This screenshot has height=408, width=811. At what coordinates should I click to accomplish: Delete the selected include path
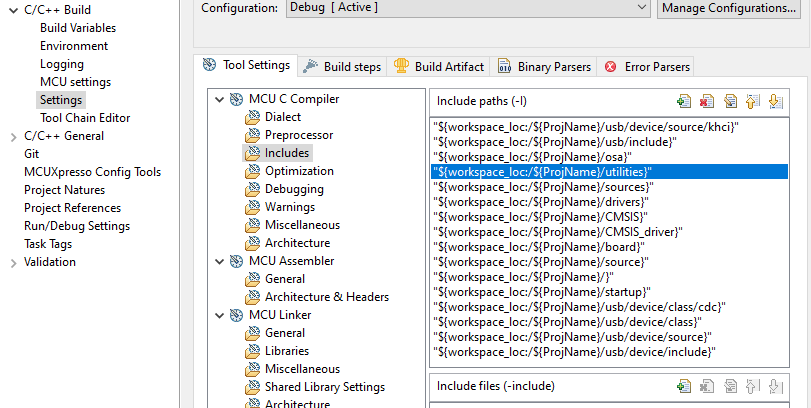tap(707, 101)
